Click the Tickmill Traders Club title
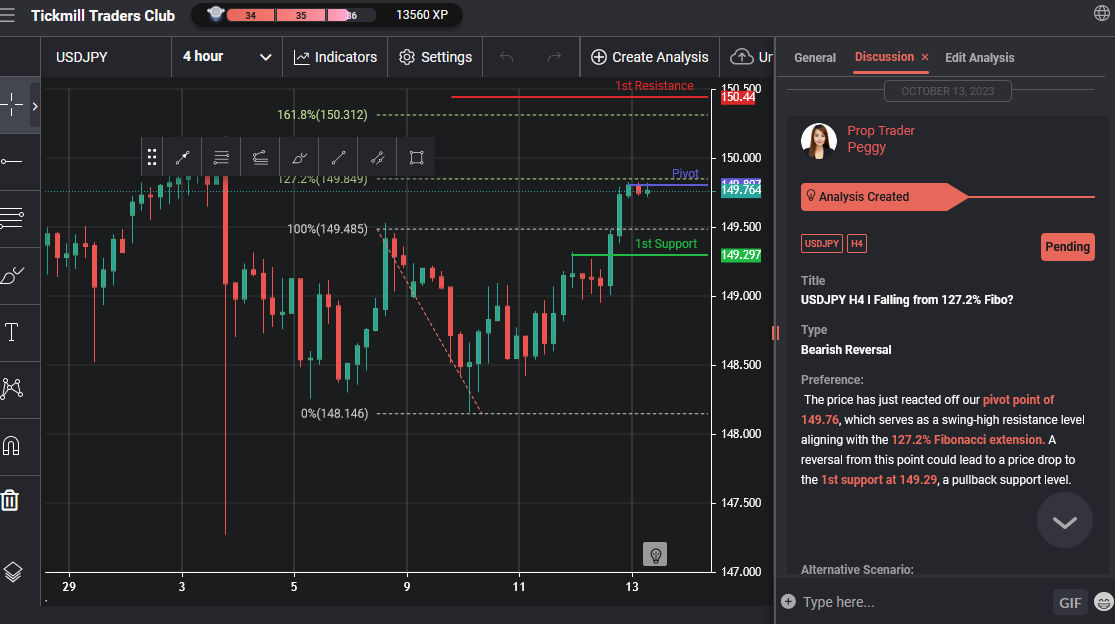 103,16
